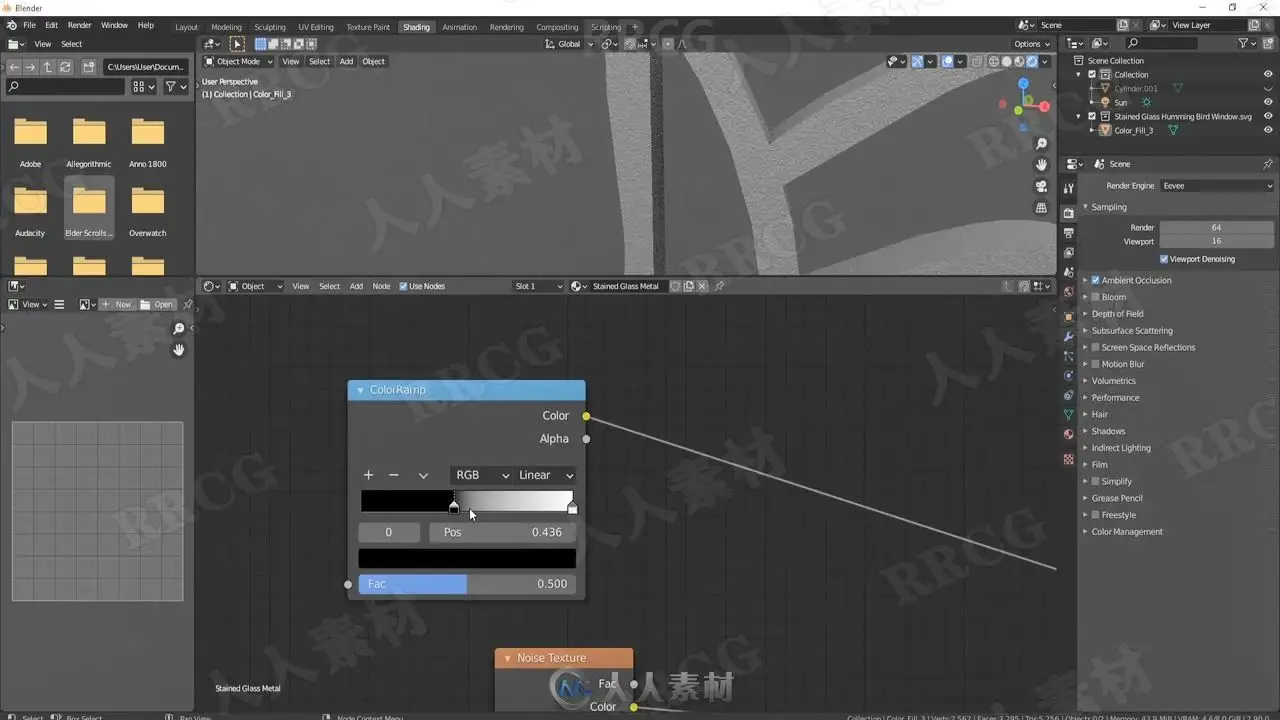
Task: Hide the Sun object with eye icon
Action: click(x=1268, y=102)
